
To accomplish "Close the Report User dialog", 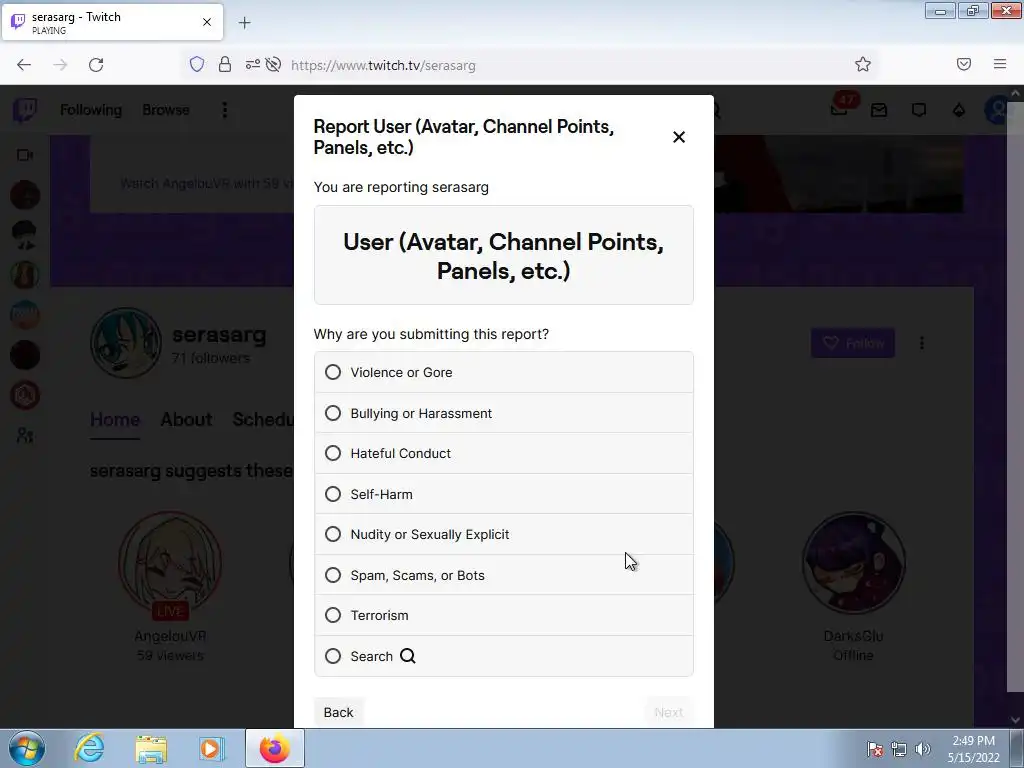I will [x=679, y=136].
